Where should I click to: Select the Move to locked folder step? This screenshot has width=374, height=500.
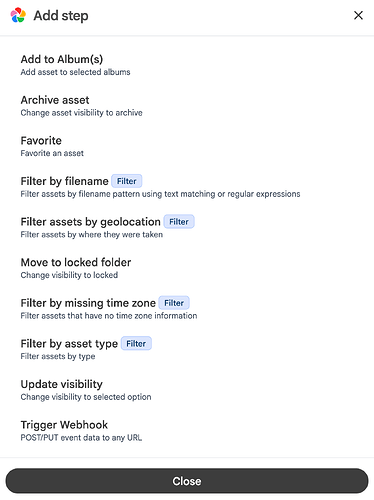pyautogui.click(x=187, y=268)
